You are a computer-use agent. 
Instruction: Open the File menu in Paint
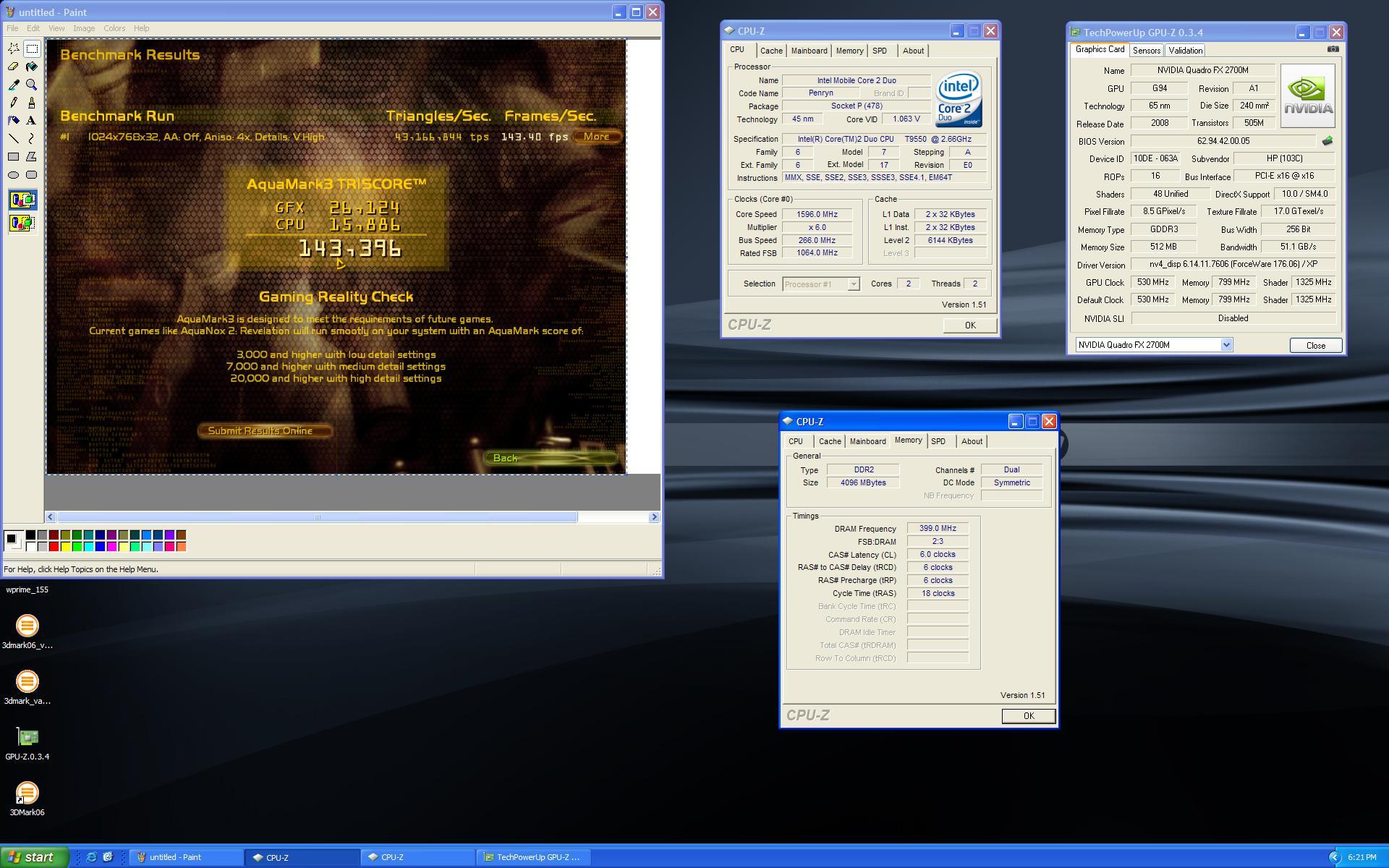pyautogui.click(x=12, y=28)
